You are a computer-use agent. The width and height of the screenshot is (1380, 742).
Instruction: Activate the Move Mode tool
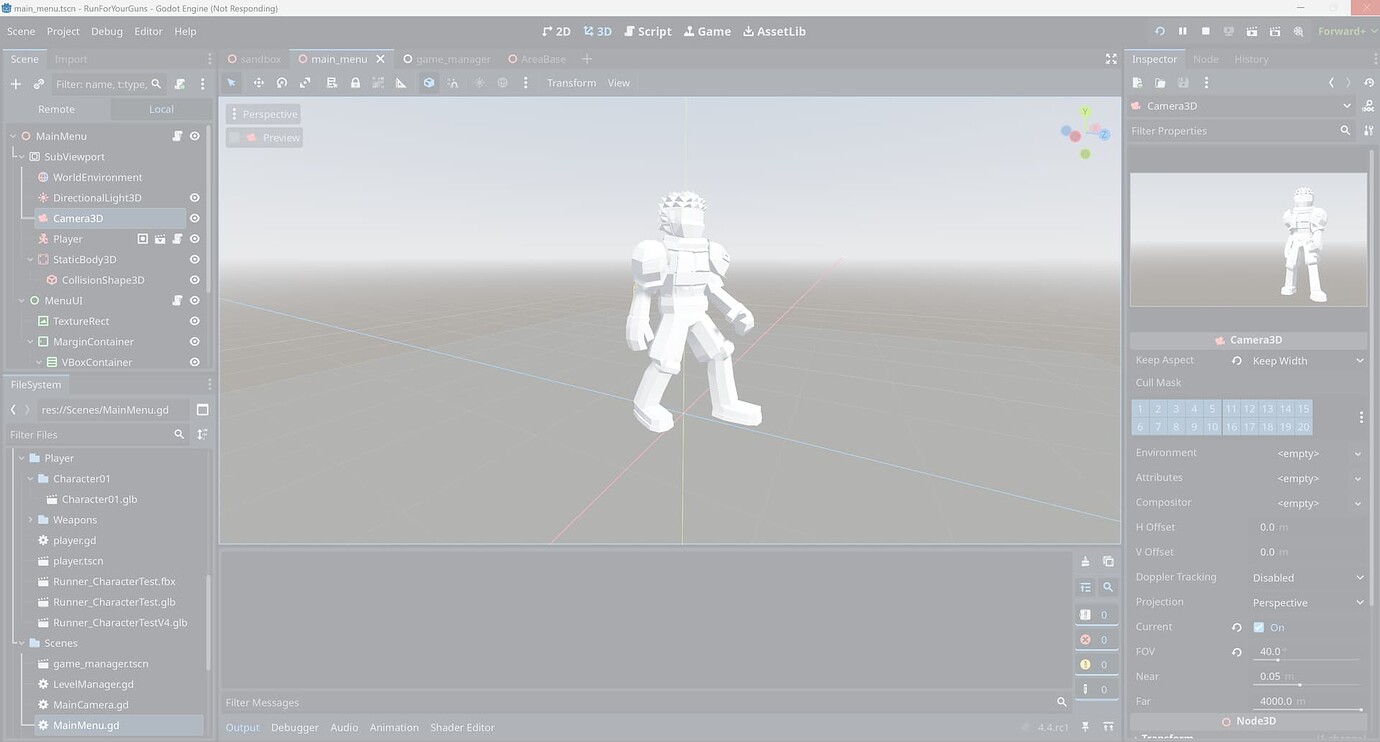258,83
